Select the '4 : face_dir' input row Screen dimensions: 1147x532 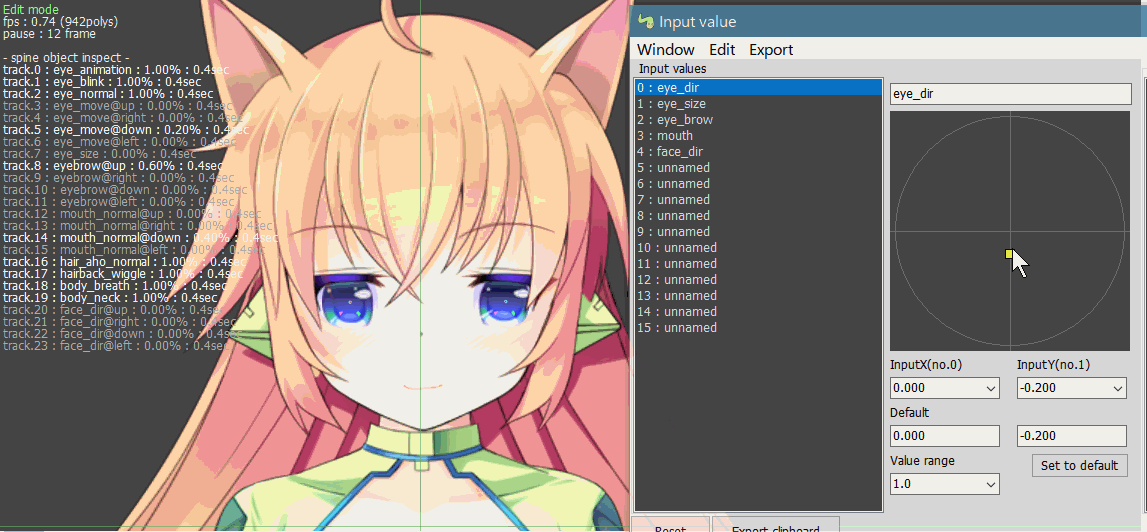point(759,152)
